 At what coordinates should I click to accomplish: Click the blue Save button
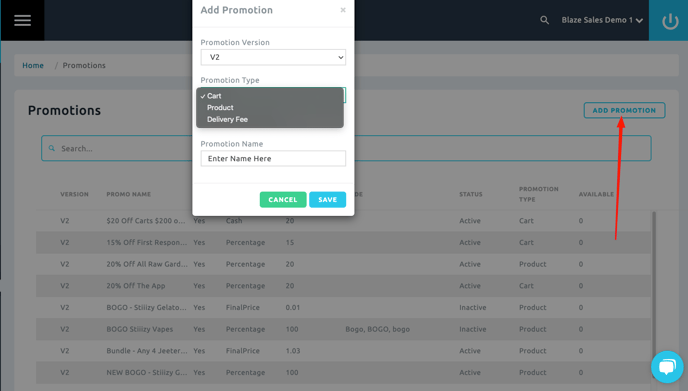(327, 200)
